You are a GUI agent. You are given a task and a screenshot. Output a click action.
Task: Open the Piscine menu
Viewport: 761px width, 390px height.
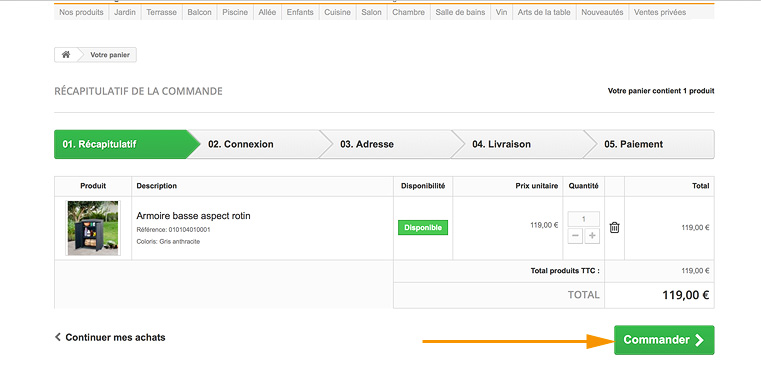[235, 12]
